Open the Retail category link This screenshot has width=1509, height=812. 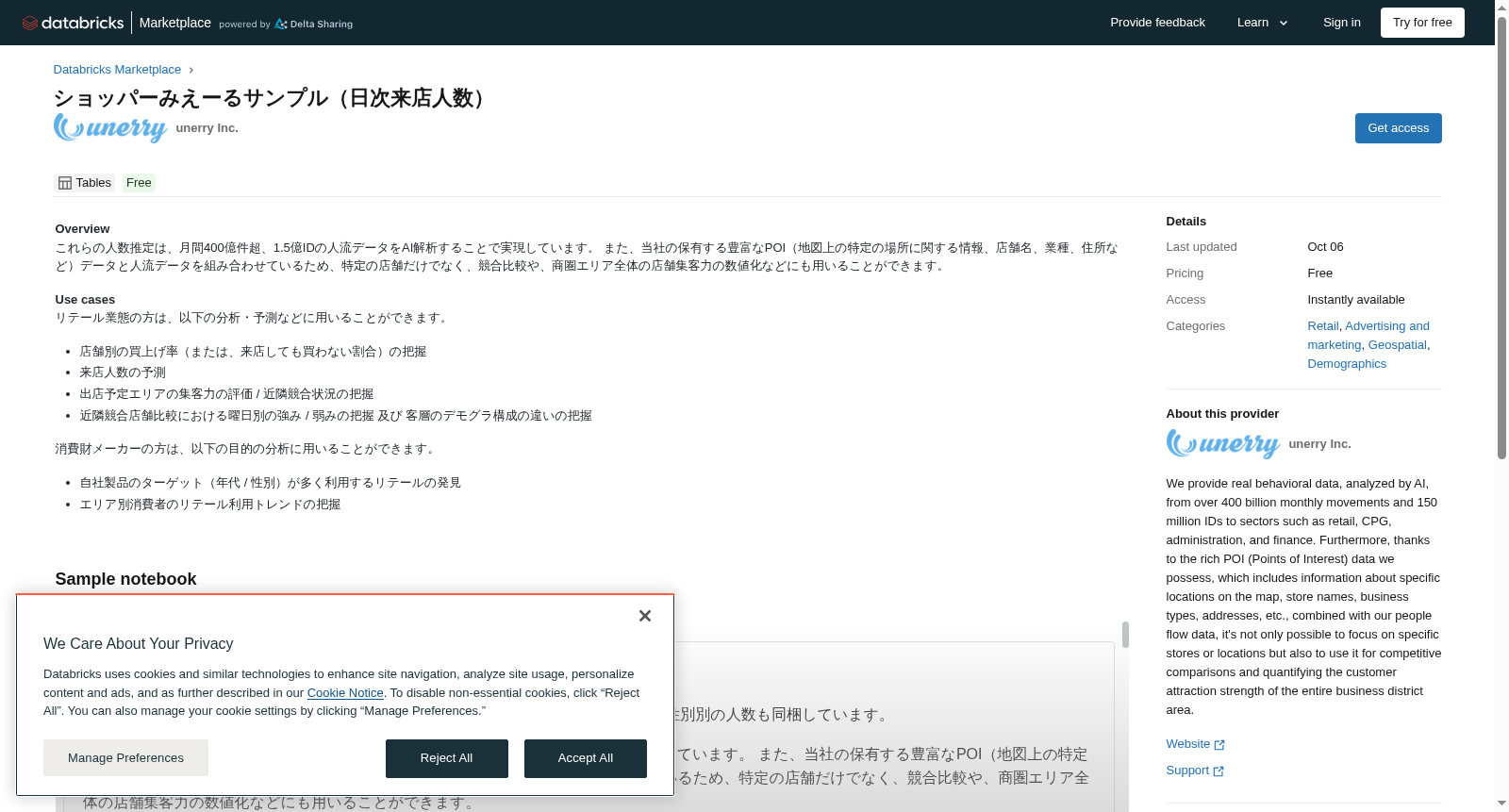pyautogui.click(x=1322, y=326)
